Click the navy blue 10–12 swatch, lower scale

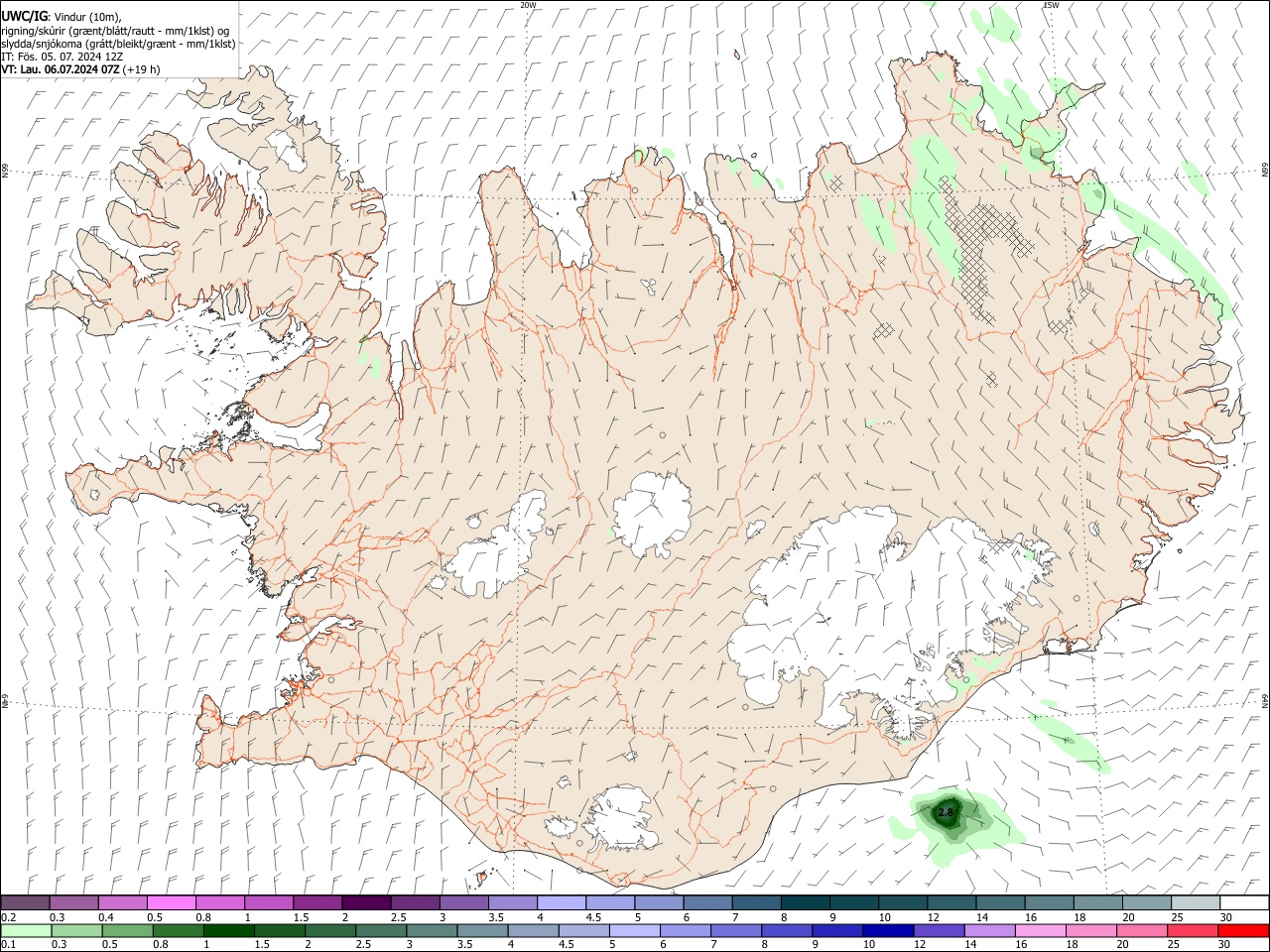(888, 930)
